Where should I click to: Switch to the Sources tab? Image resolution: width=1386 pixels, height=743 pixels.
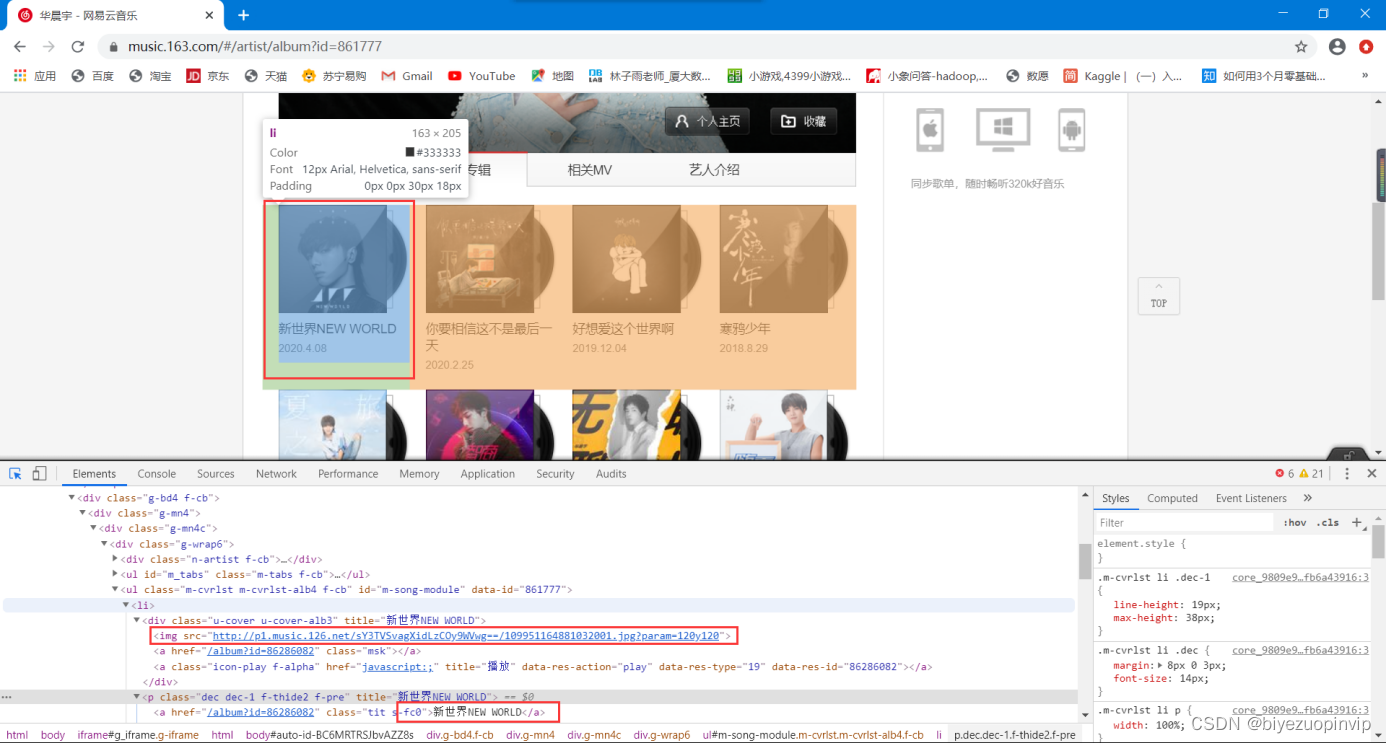(216, 474)
